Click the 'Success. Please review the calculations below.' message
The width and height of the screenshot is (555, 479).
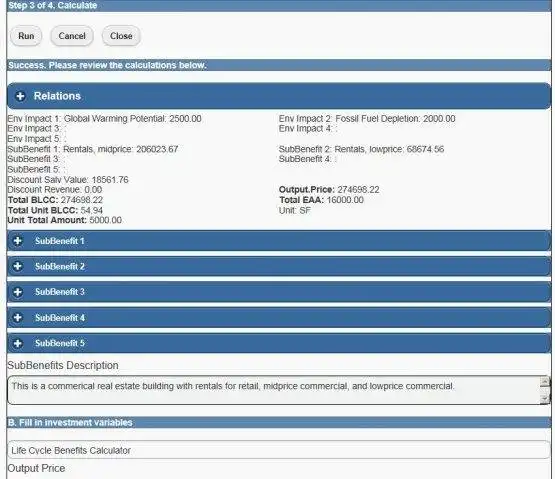point(107,65)
